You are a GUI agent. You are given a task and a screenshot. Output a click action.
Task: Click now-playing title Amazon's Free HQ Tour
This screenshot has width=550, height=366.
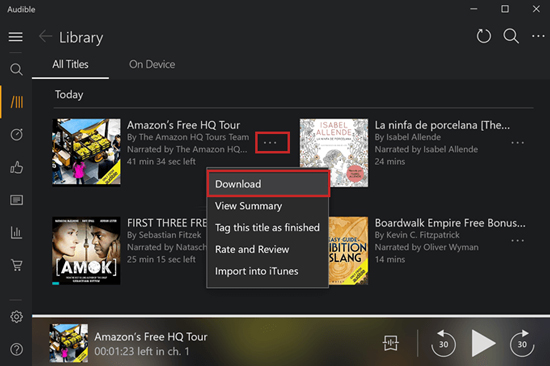151,337
